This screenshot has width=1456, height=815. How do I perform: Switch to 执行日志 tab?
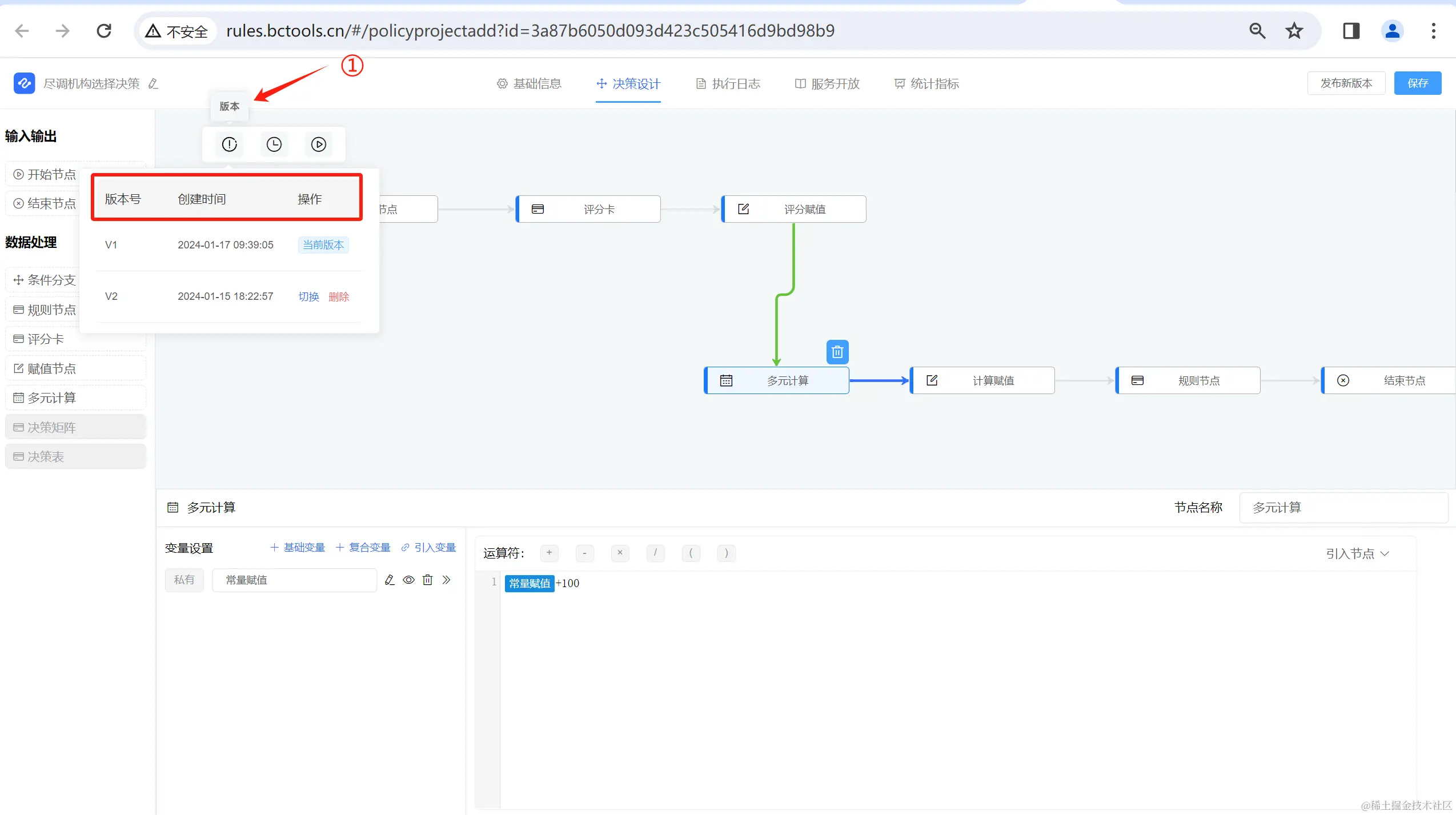(728, 84)
